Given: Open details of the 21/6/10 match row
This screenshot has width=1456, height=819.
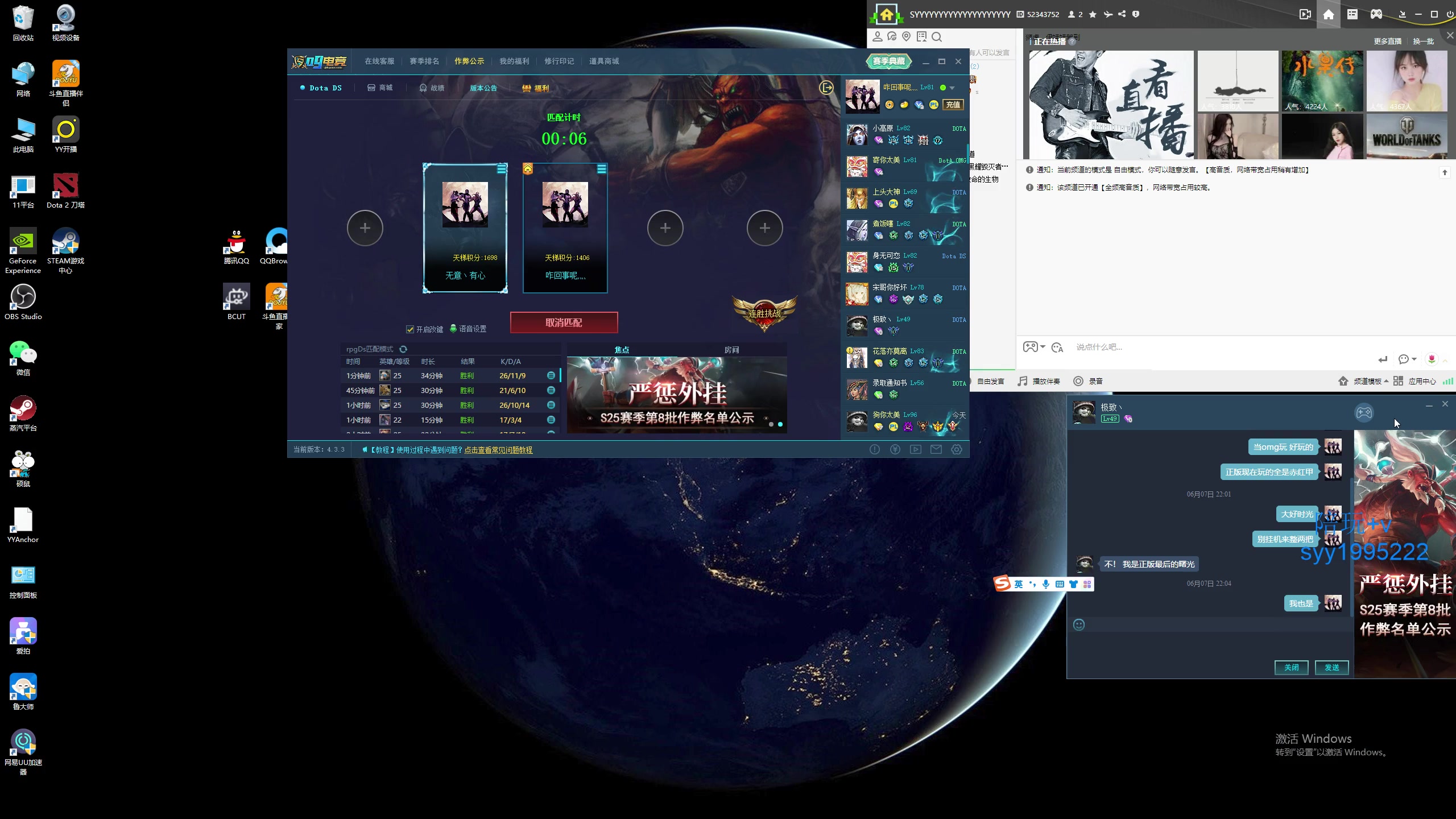Looking at the screenshot, I should (x=551, y=390).
